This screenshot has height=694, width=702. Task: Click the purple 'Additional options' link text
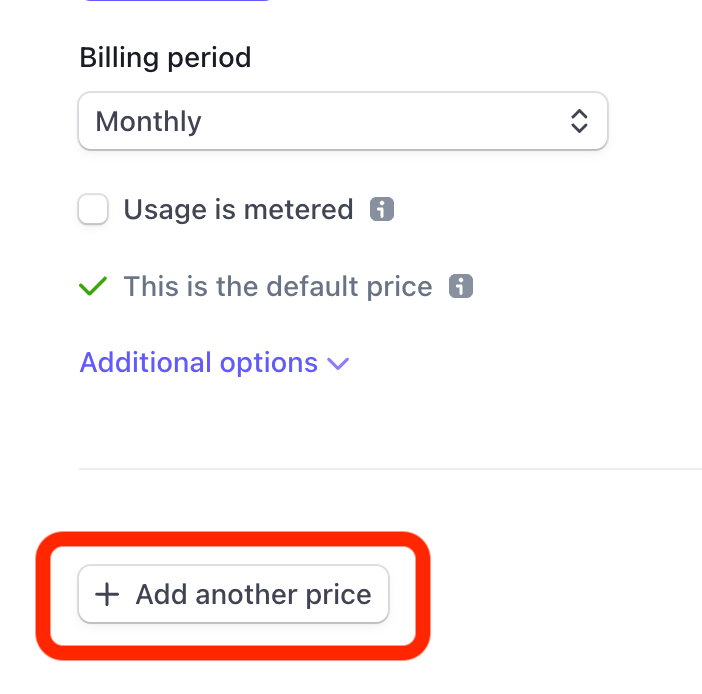(199, 363)
